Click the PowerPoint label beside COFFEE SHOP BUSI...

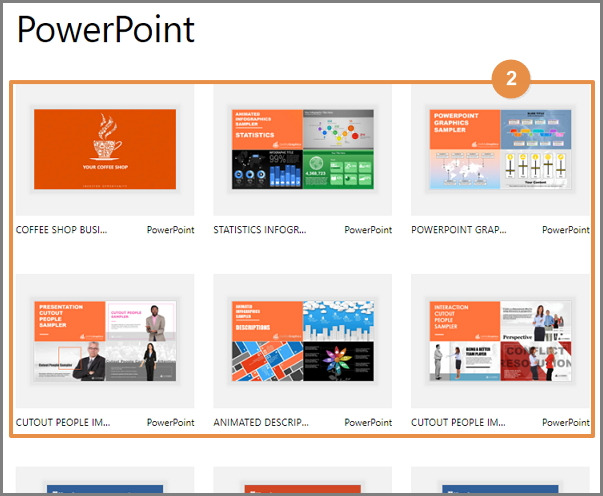click(170, 230)
